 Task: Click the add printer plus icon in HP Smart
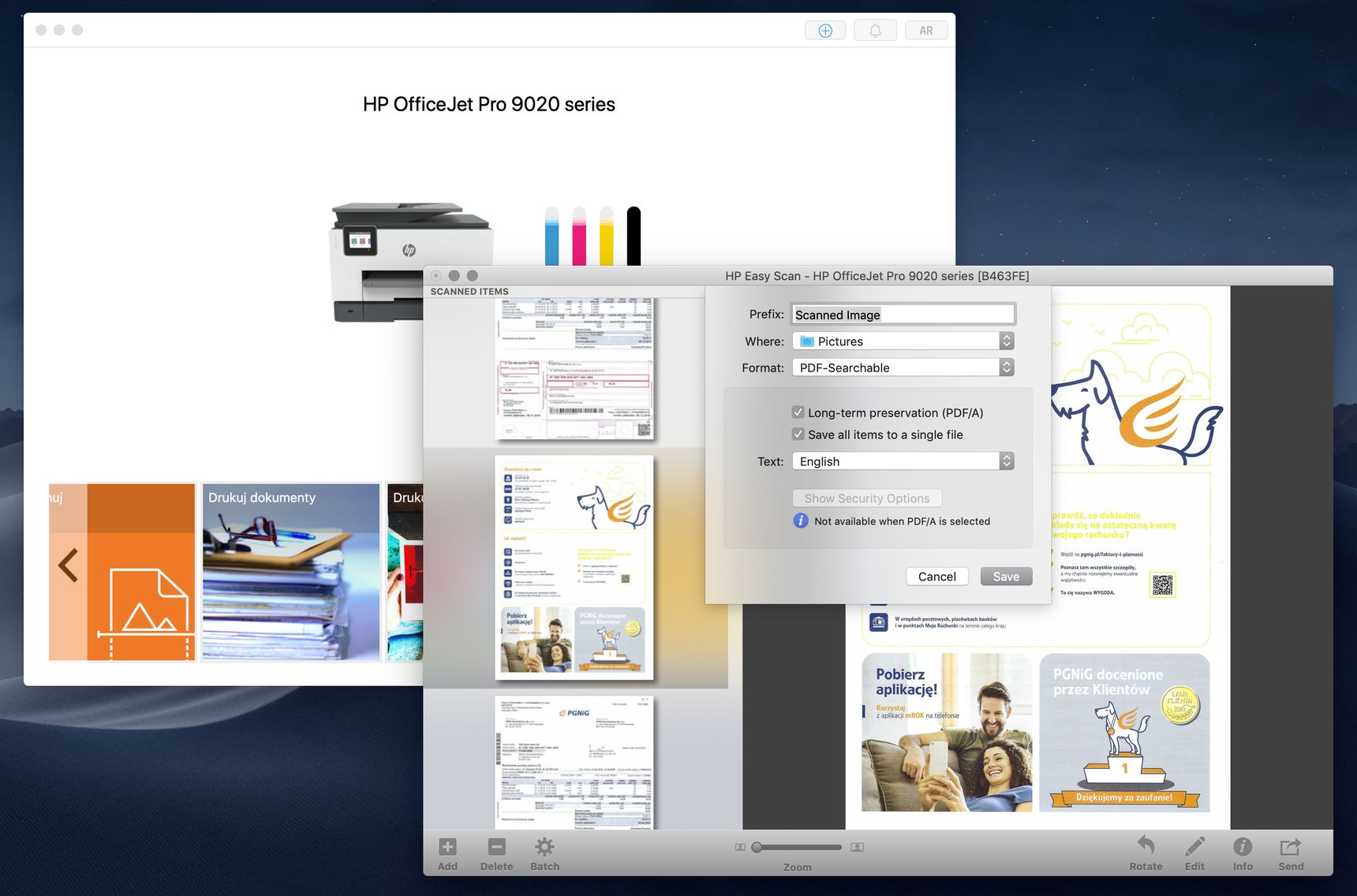click(x=825, y=31)
